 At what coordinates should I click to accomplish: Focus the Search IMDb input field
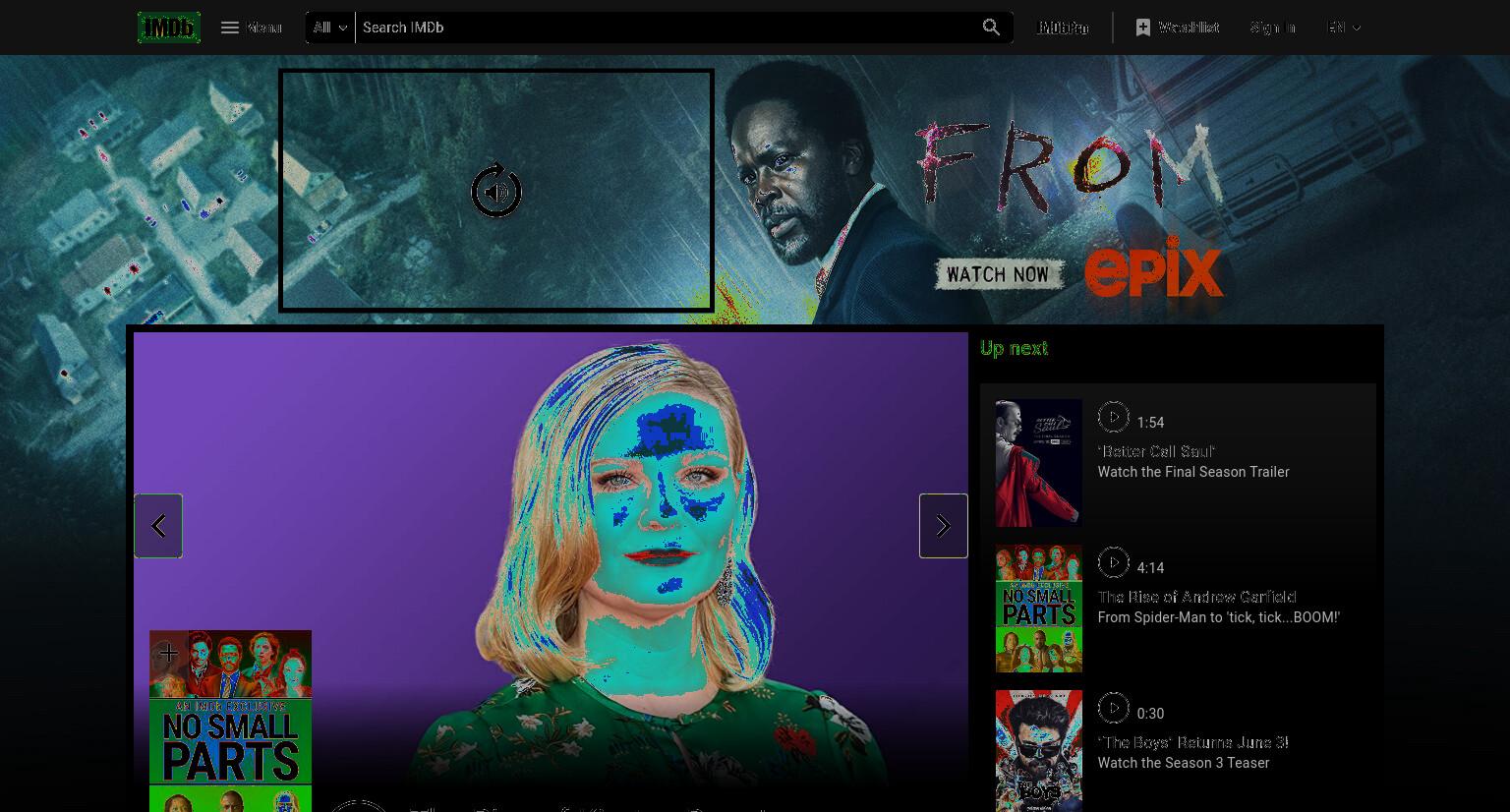click(664, 28)
